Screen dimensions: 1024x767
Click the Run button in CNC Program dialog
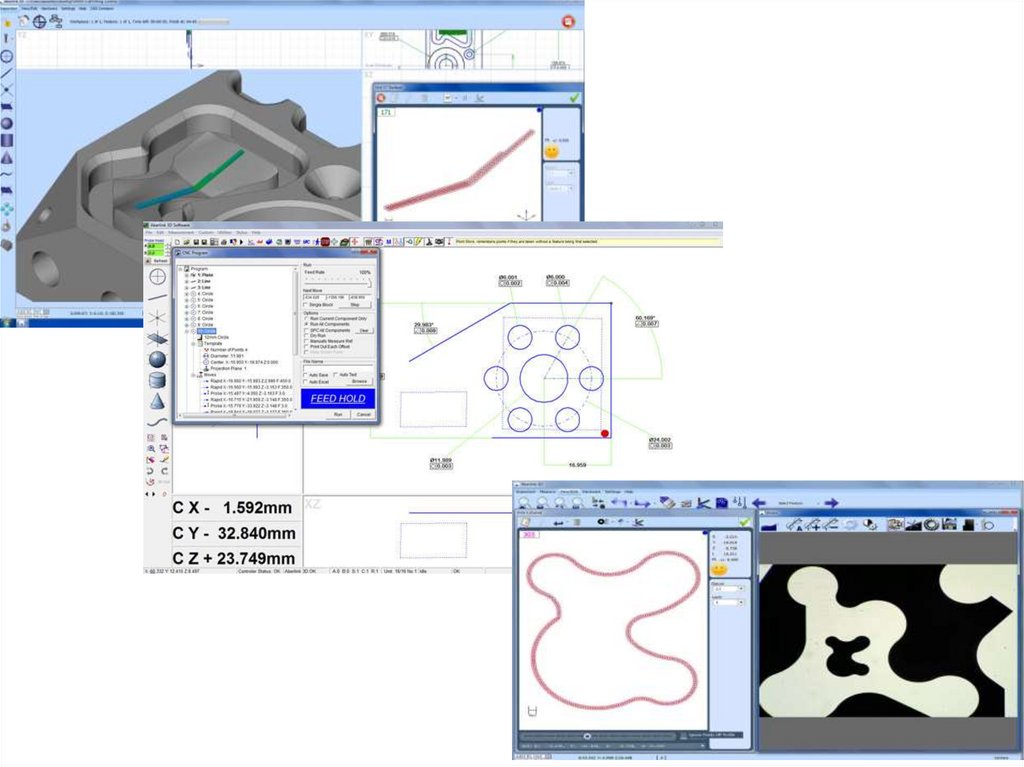(338, 415)
